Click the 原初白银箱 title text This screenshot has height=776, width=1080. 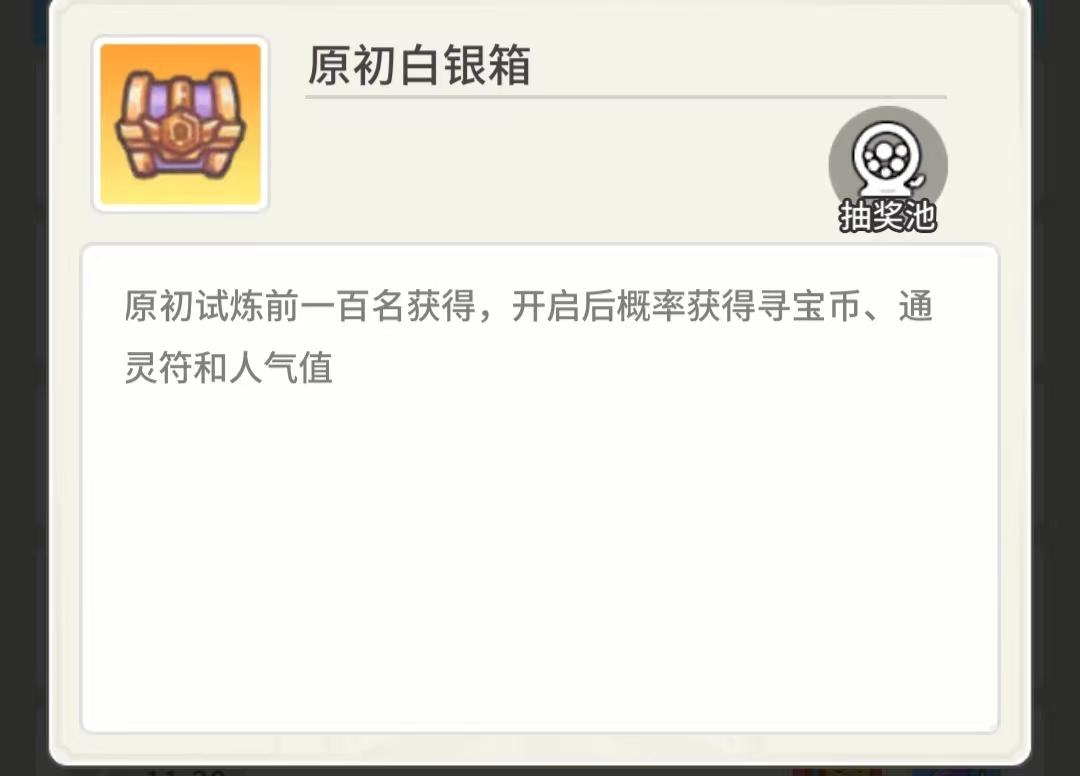(419, 65)
